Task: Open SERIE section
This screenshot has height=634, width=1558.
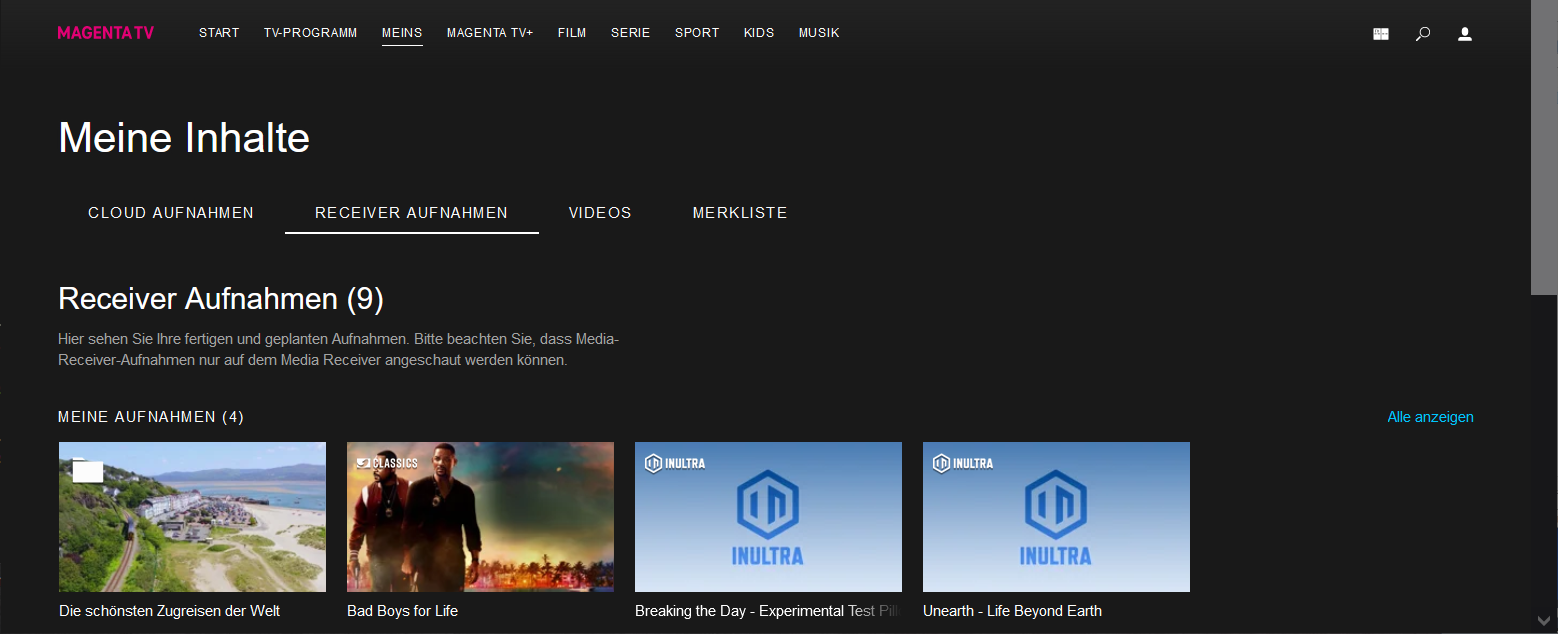Action: pos(631,33)
